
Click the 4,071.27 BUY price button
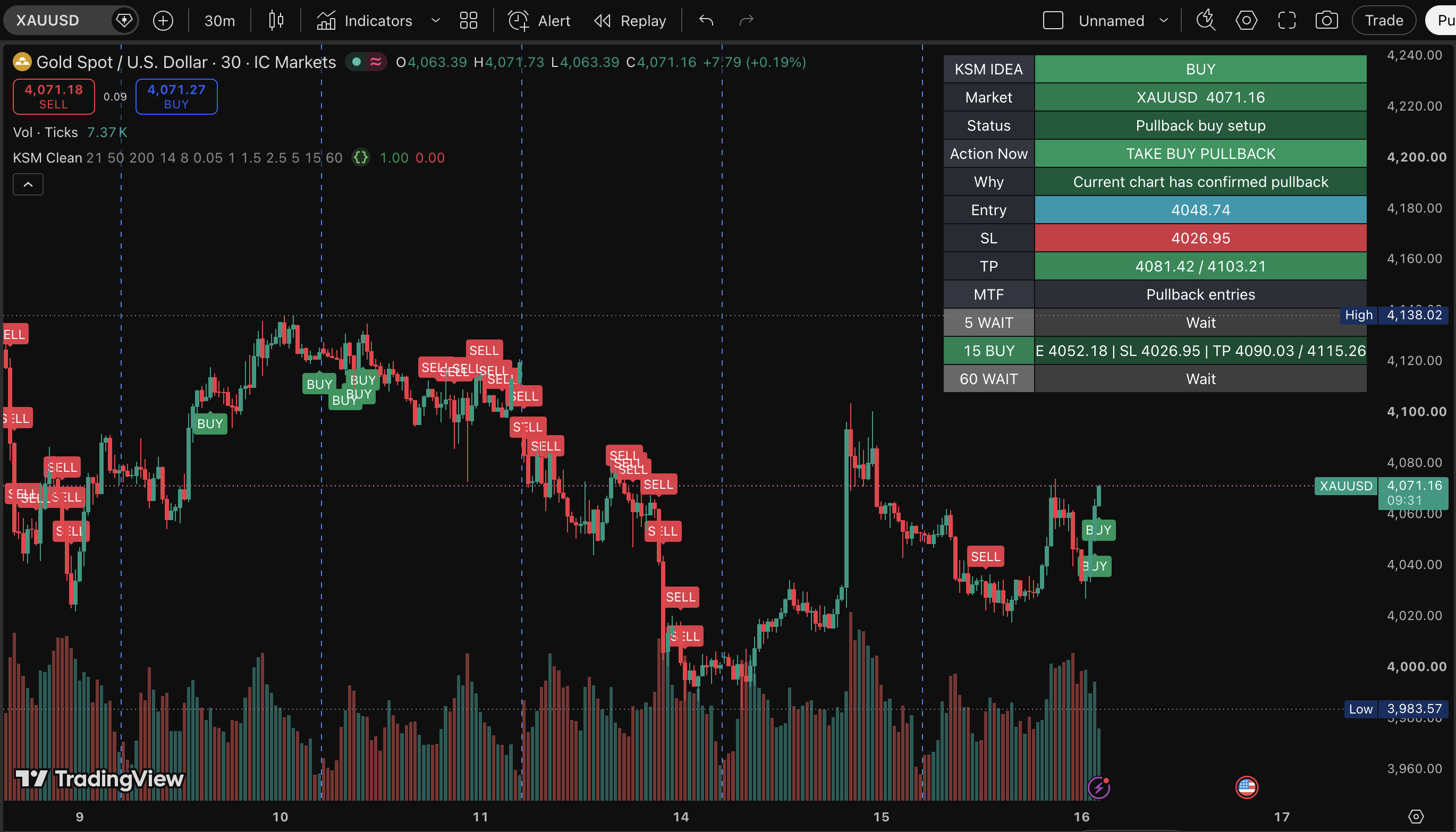coord(176,97)
